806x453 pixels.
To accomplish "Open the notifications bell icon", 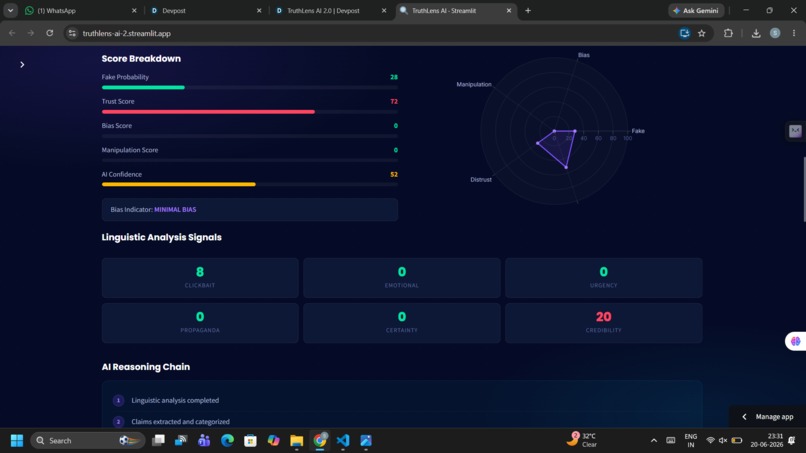I will pos(792,441).
